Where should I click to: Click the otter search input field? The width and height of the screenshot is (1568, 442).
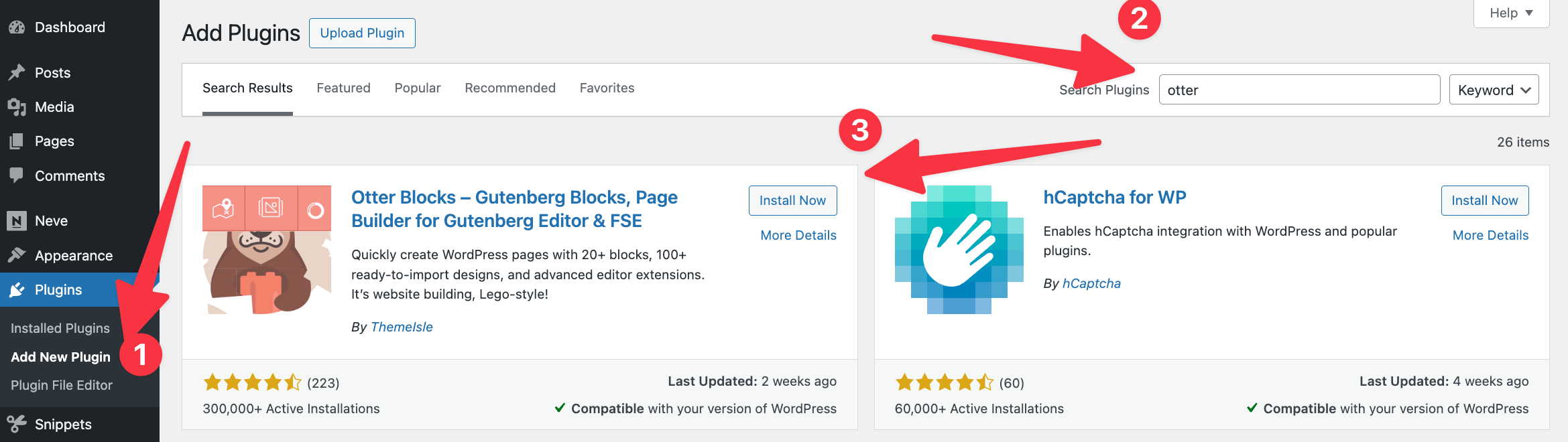point(1299,89)
